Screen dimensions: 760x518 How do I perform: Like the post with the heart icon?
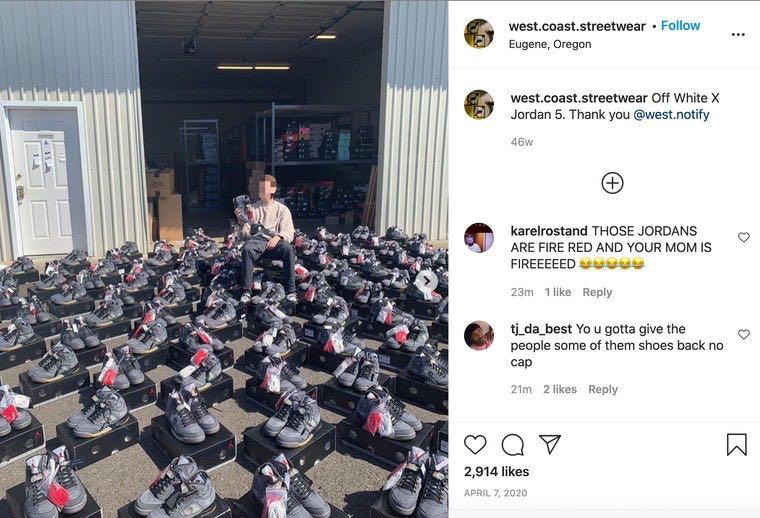pyautogui.click(x=475, y=444)
